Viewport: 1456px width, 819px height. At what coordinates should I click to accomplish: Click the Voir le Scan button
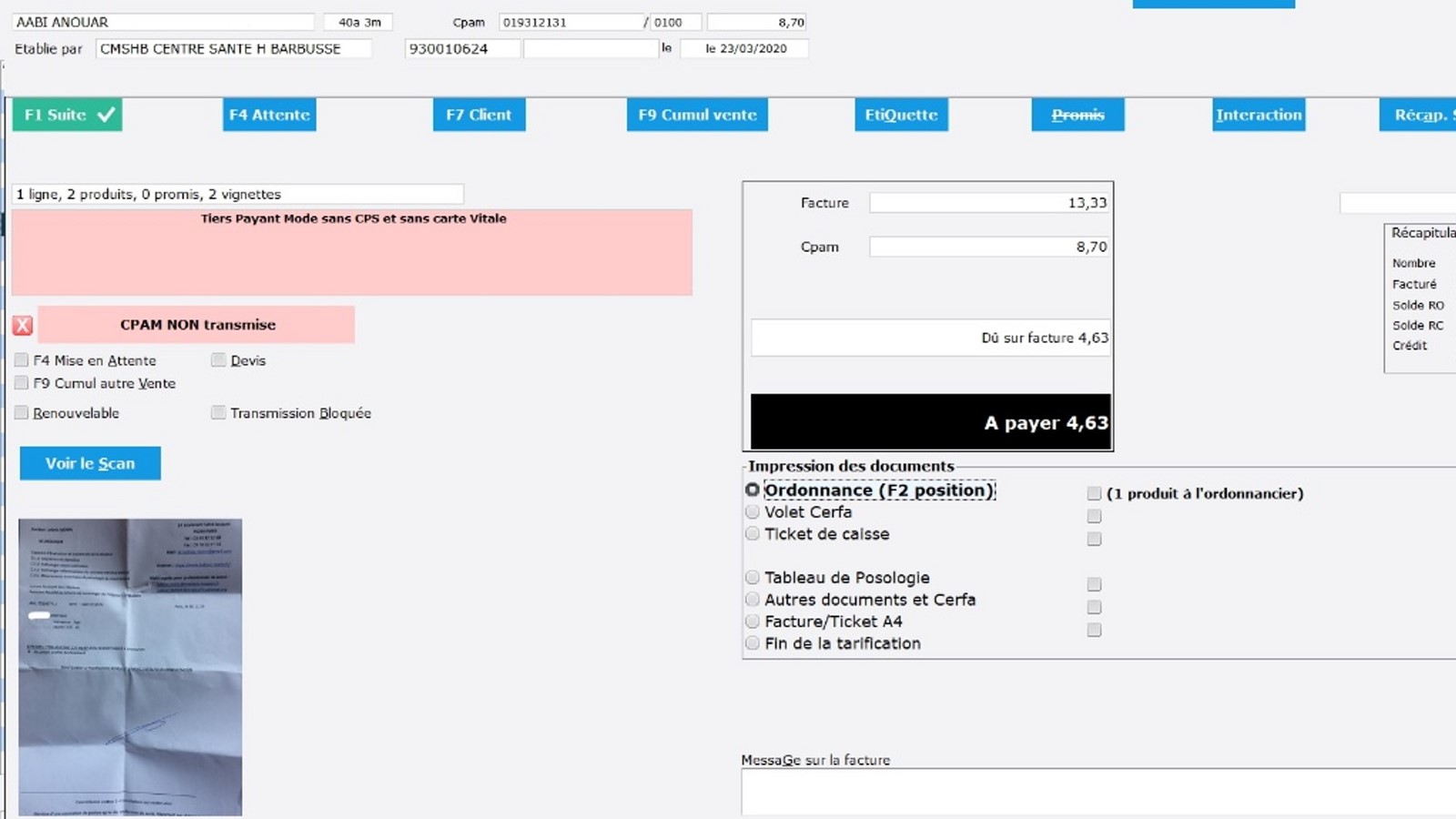pos(90,463)
